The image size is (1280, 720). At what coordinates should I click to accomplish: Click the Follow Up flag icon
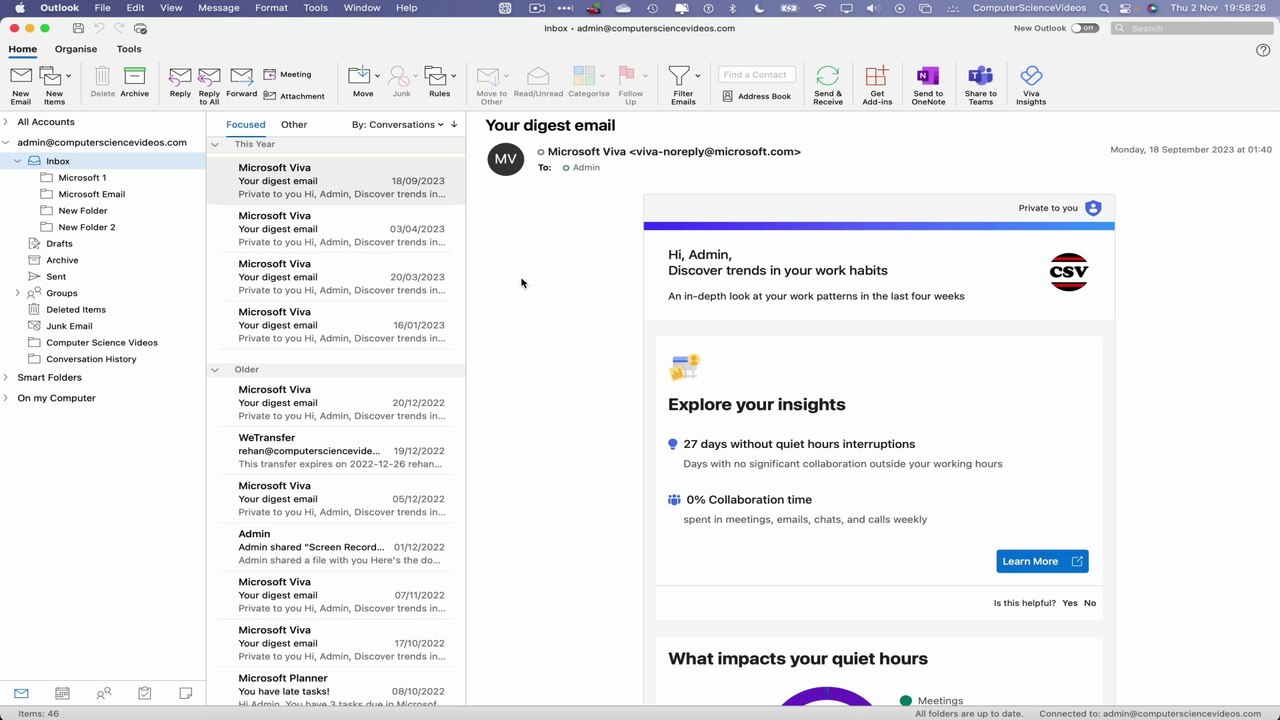[628, 76]
